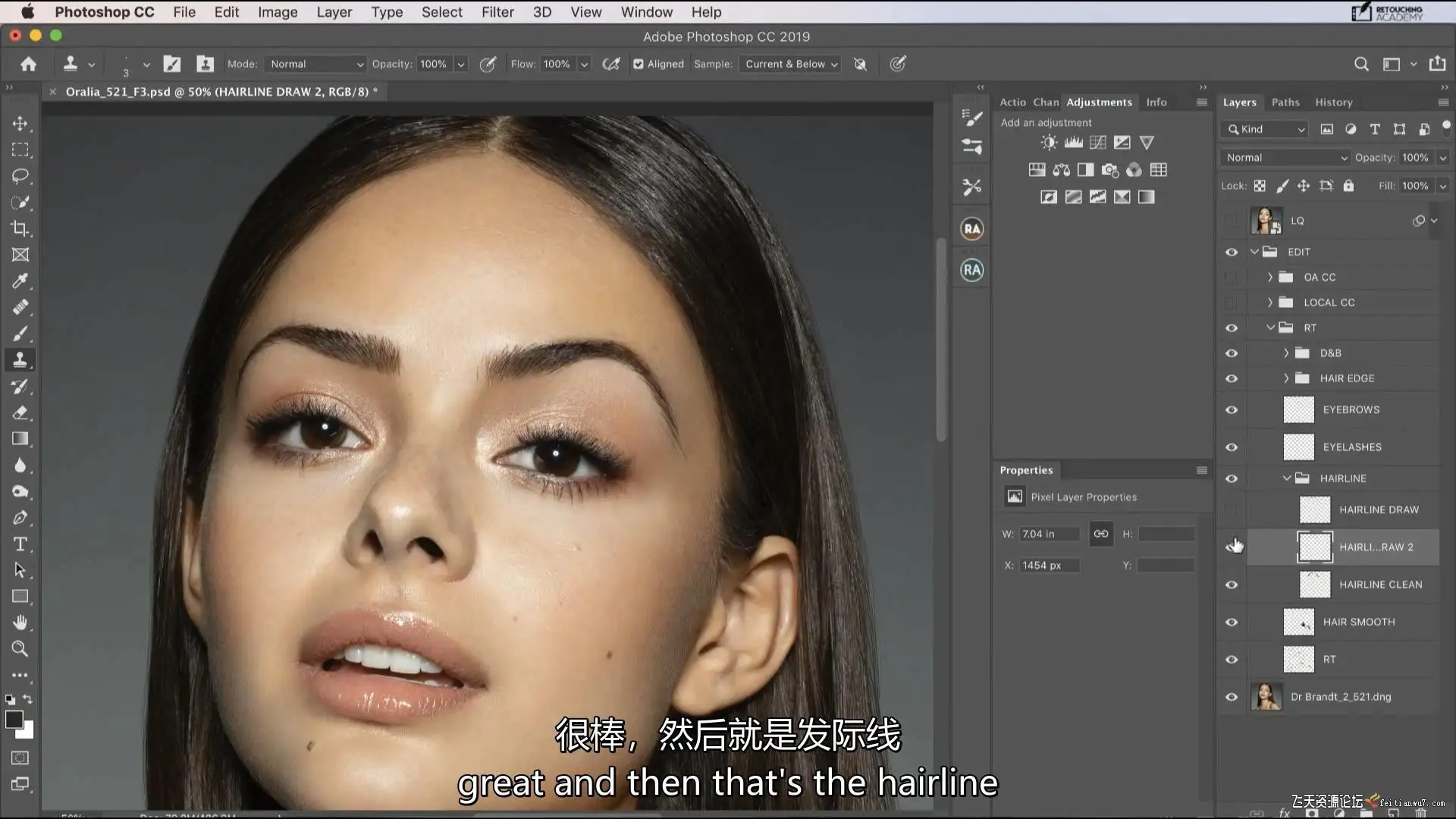Uncheck the Aligned checkbox

pyautogui.click(x=639, y=64)
